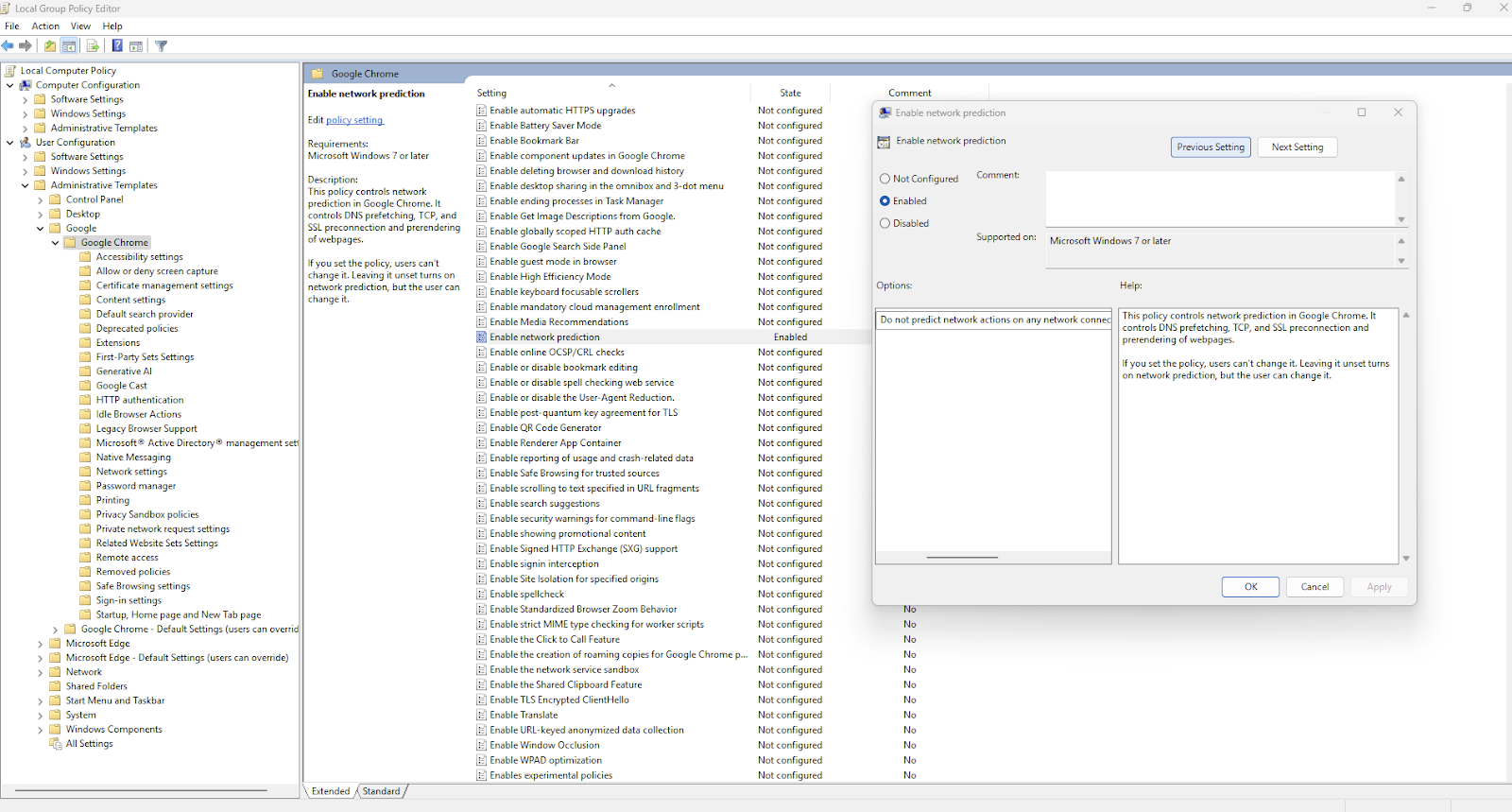Click the Help text scrollbar down arrow
Screen dimensions: 1512x812
[1406, 559]
